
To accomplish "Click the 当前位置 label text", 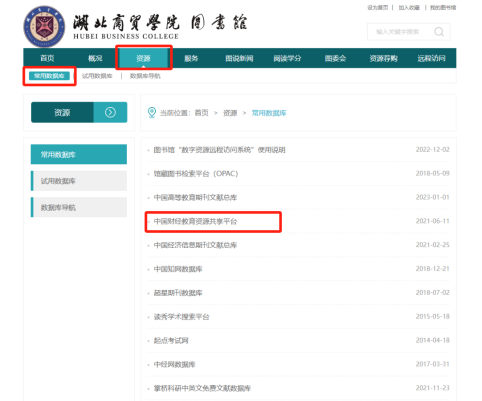I will tap(175, 113).
